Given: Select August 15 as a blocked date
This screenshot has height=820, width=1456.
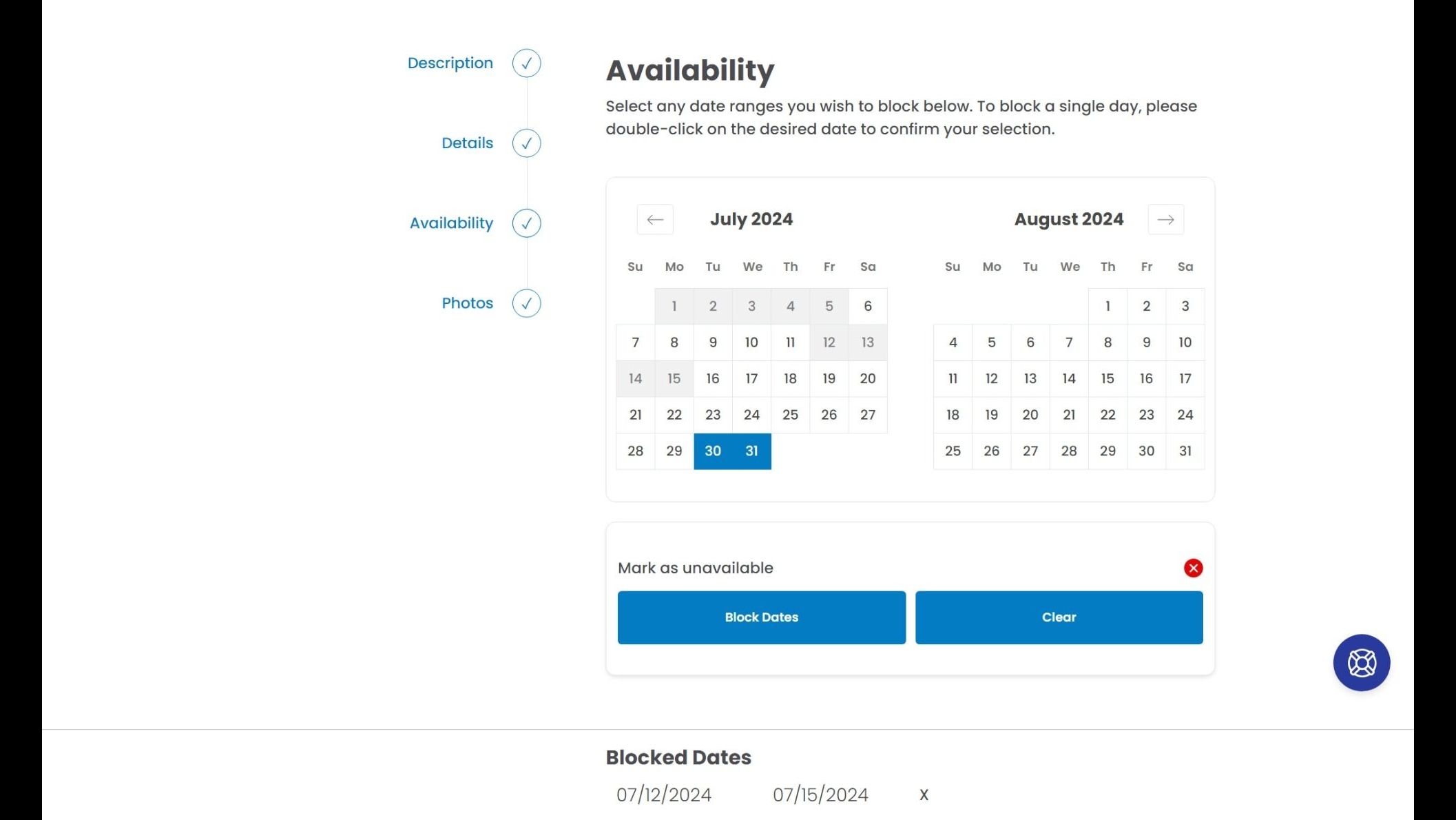Looking at the screenshot, I should tap(1107, 378).
